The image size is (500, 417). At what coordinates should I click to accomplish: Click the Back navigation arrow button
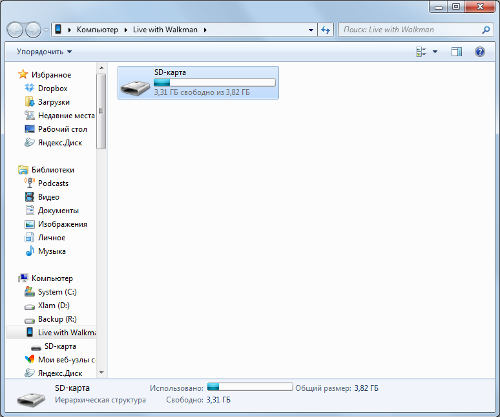(15, 30)
